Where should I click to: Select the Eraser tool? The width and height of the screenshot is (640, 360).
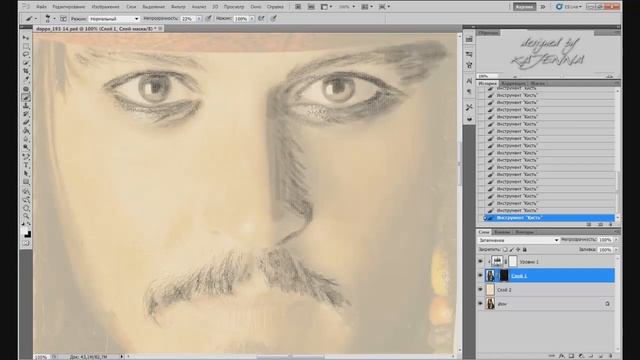[x=26, y=122]
